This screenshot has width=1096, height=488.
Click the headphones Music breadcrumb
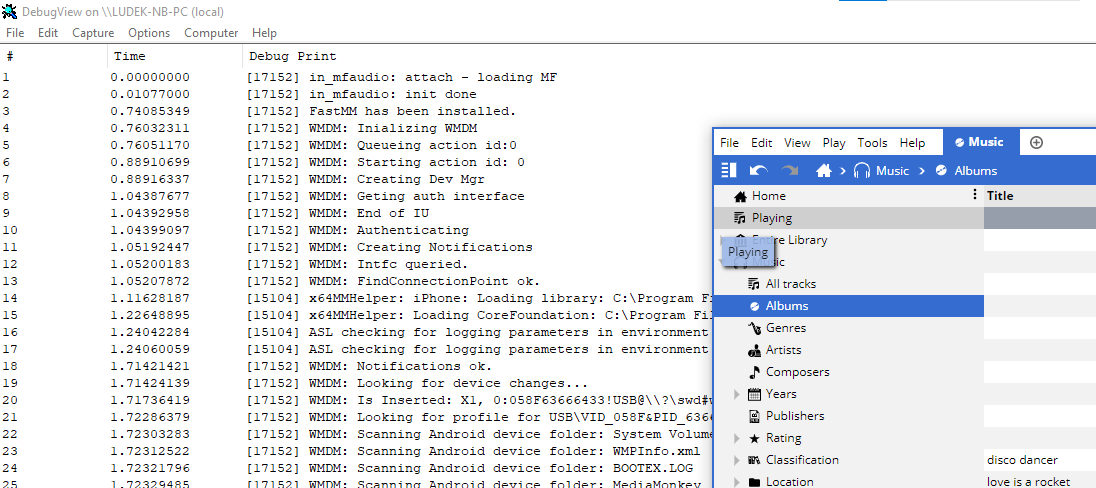pyautogui.click(x=881, y=171)
